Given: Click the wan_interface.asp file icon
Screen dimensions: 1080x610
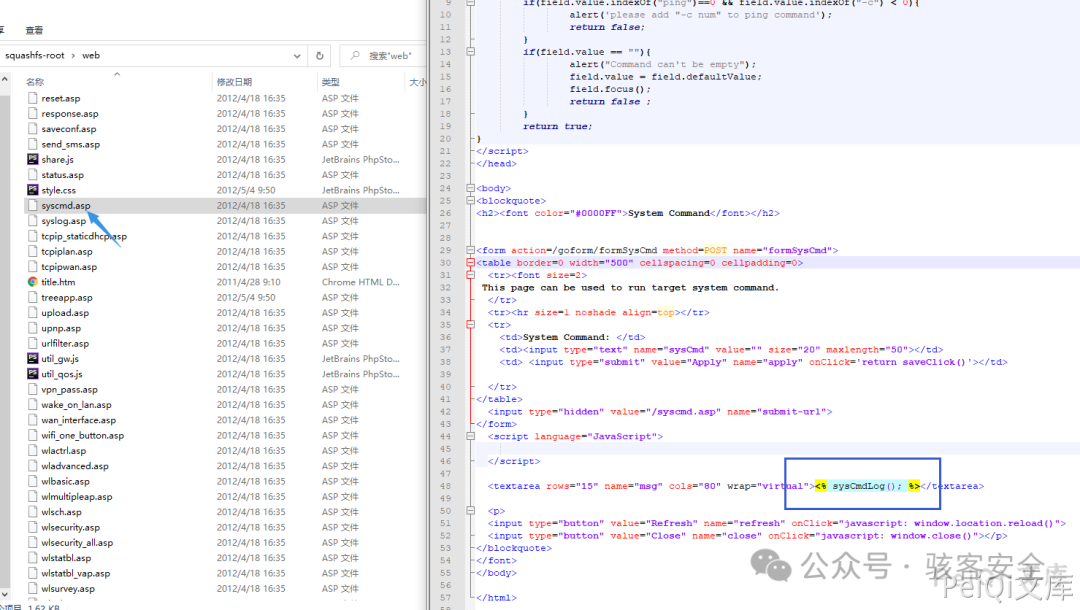Looking at the screenshot, I should click(32, 420).
